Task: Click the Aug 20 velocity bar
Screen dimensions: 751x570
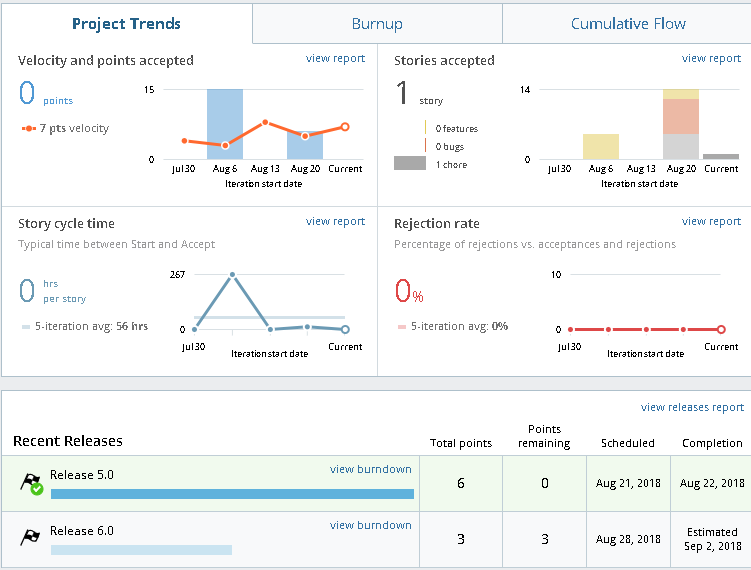Action: 305,145
